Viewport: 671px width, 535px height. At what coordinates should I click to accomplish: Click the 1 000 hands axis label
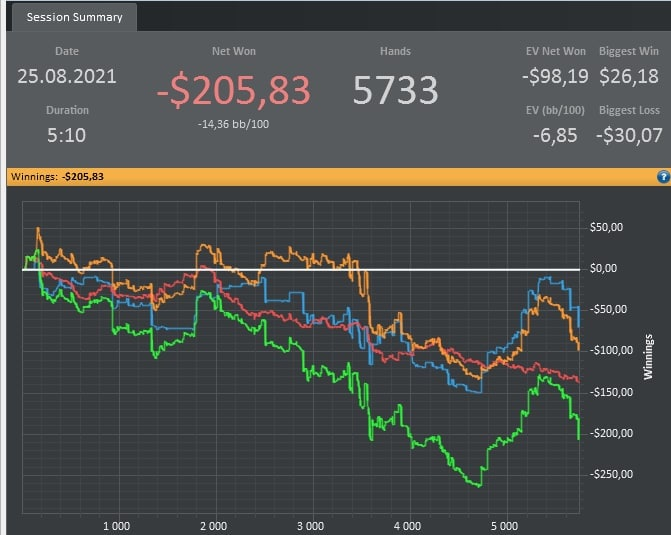[116, 526]
